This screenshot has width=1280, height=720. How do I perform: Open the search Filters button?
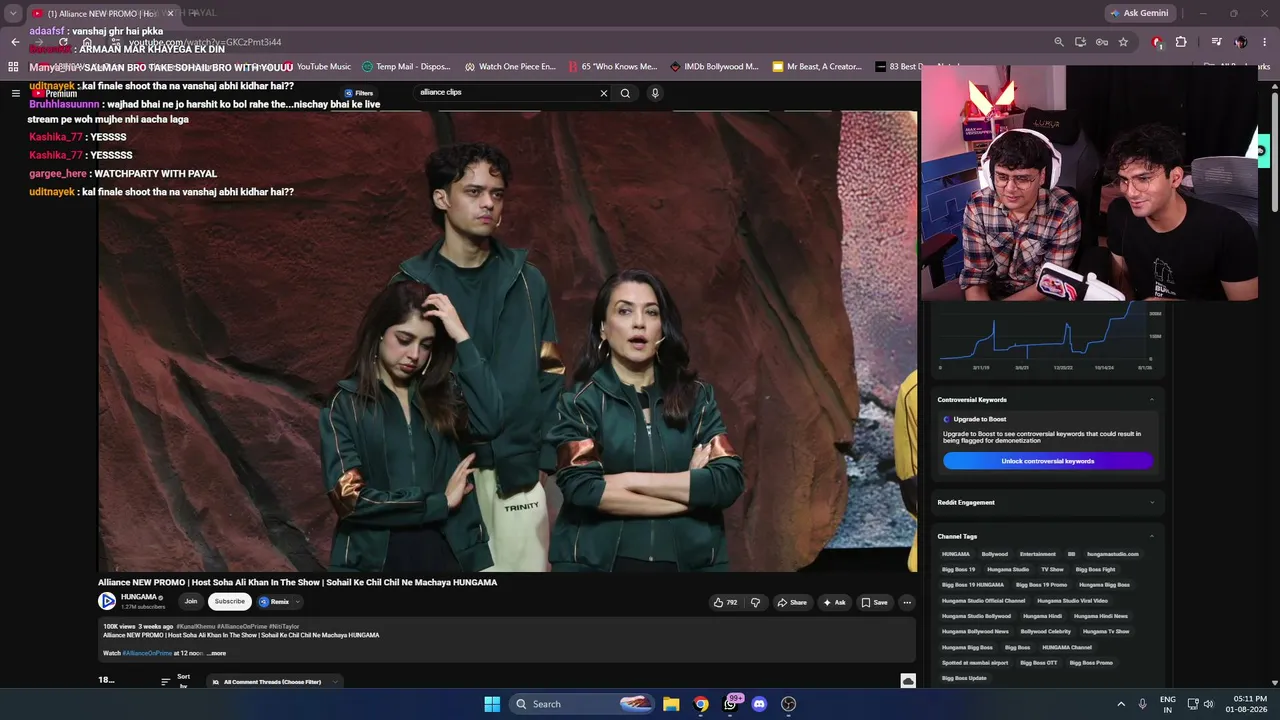pos(359,93)
